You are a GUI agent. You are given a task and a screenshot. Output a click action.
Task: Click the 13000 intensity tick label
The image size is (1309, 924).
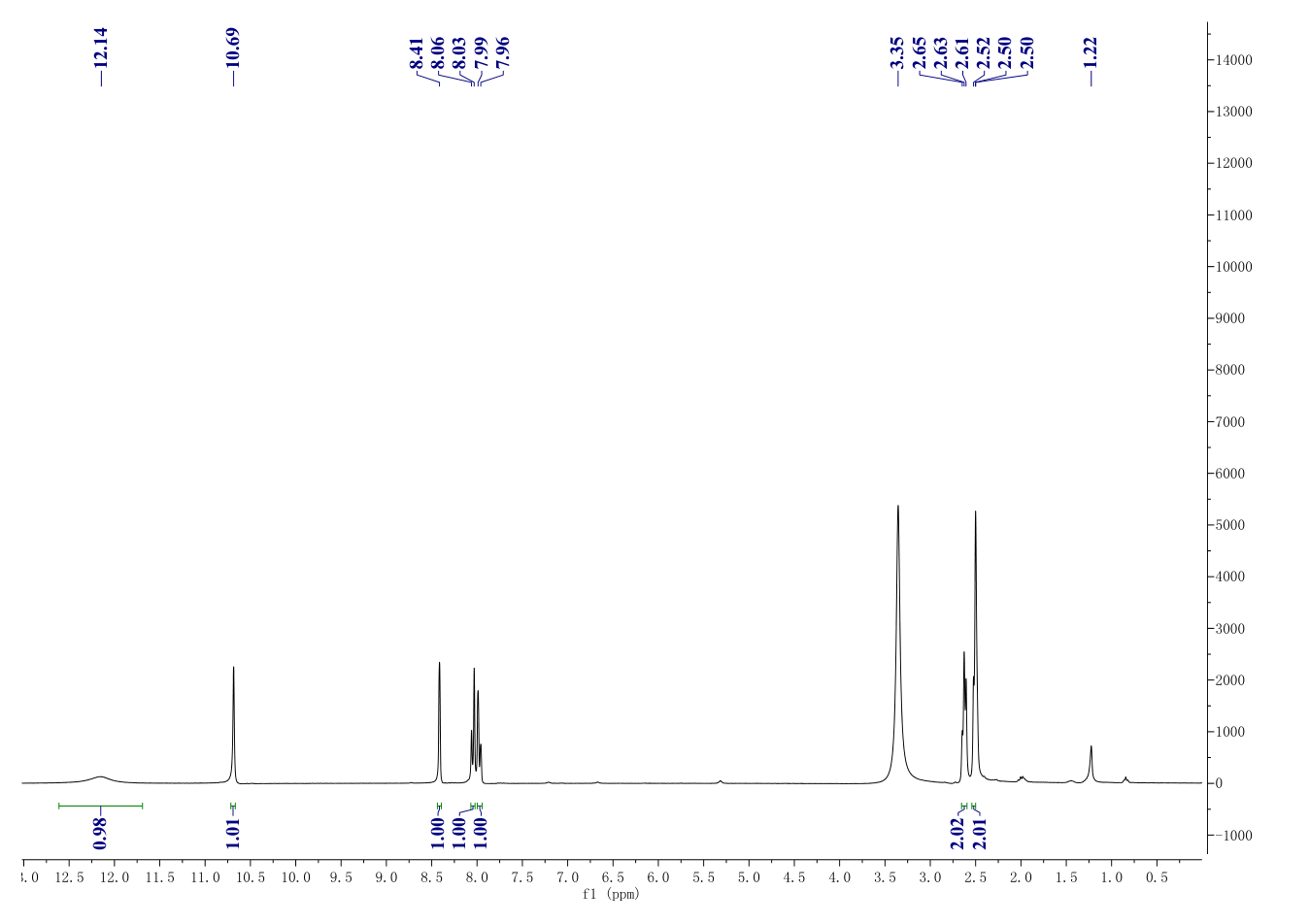1232,112
